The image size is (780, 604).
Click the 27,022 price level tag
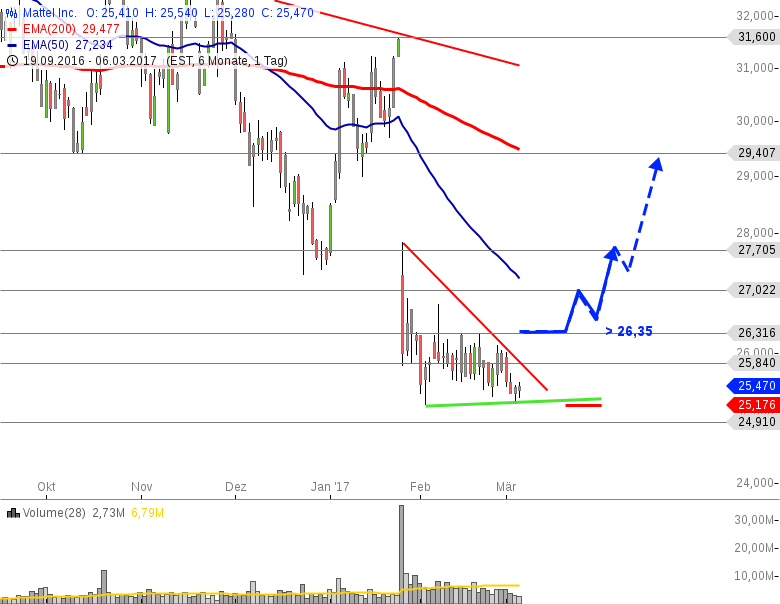pos(753,290)
